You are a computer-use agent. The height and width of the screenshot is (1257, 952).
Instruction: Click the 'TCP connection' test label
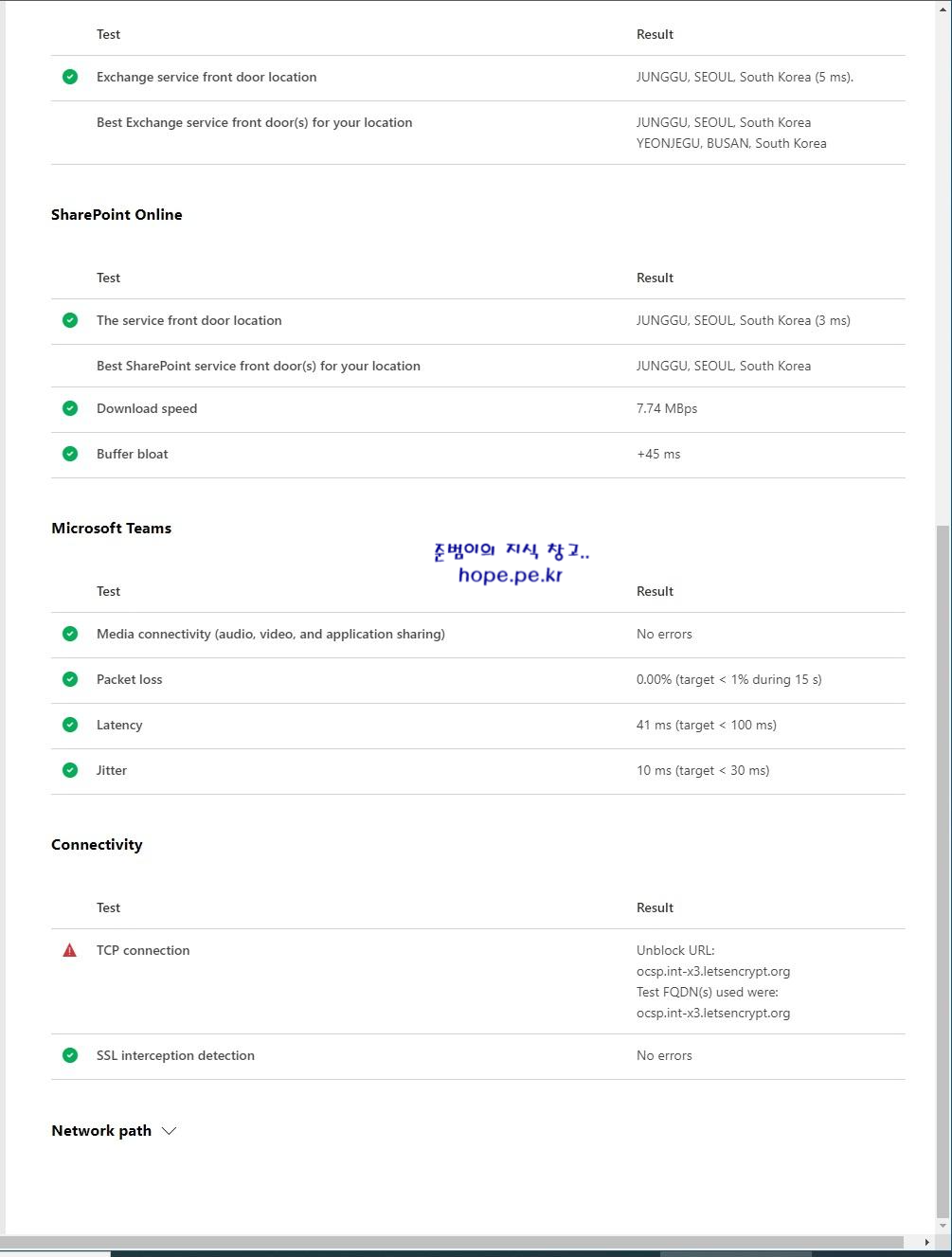click(x=143, y=950)
